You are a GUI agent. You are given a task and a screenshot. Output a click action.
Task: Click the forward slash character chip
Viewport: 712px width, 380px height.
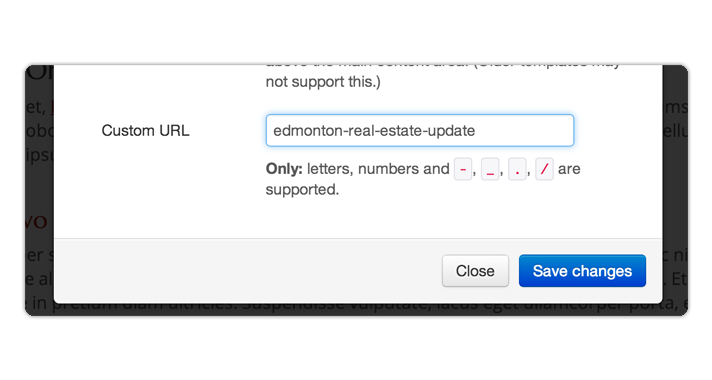coord(544,169)
